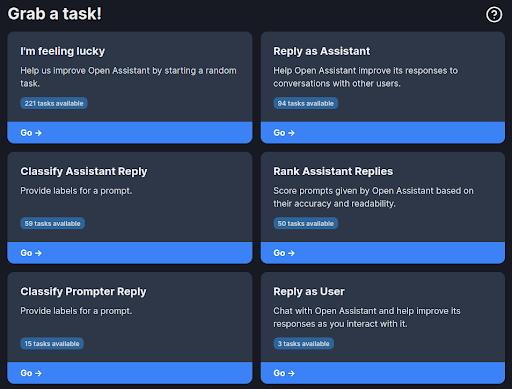Click Go on Reply as User card

point(383,373)
